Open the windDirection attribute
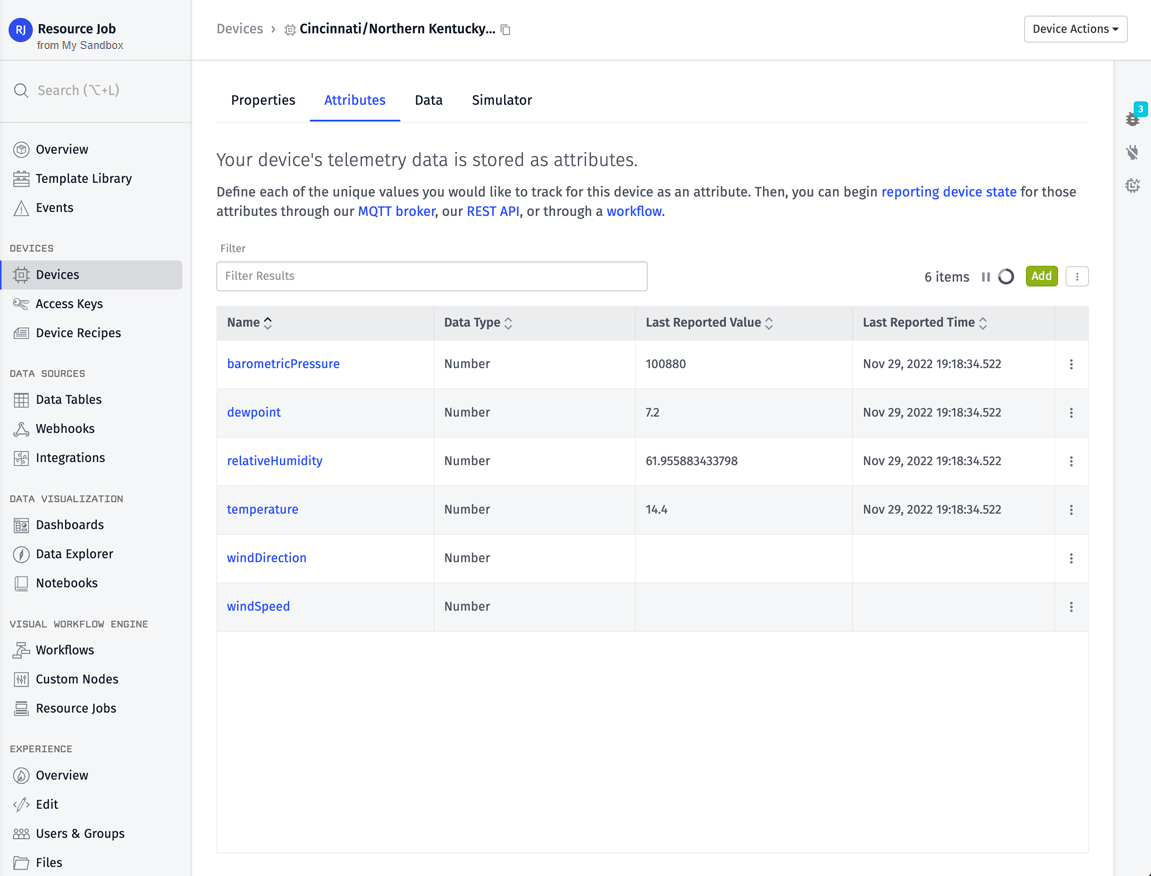 tap(266, 558)
